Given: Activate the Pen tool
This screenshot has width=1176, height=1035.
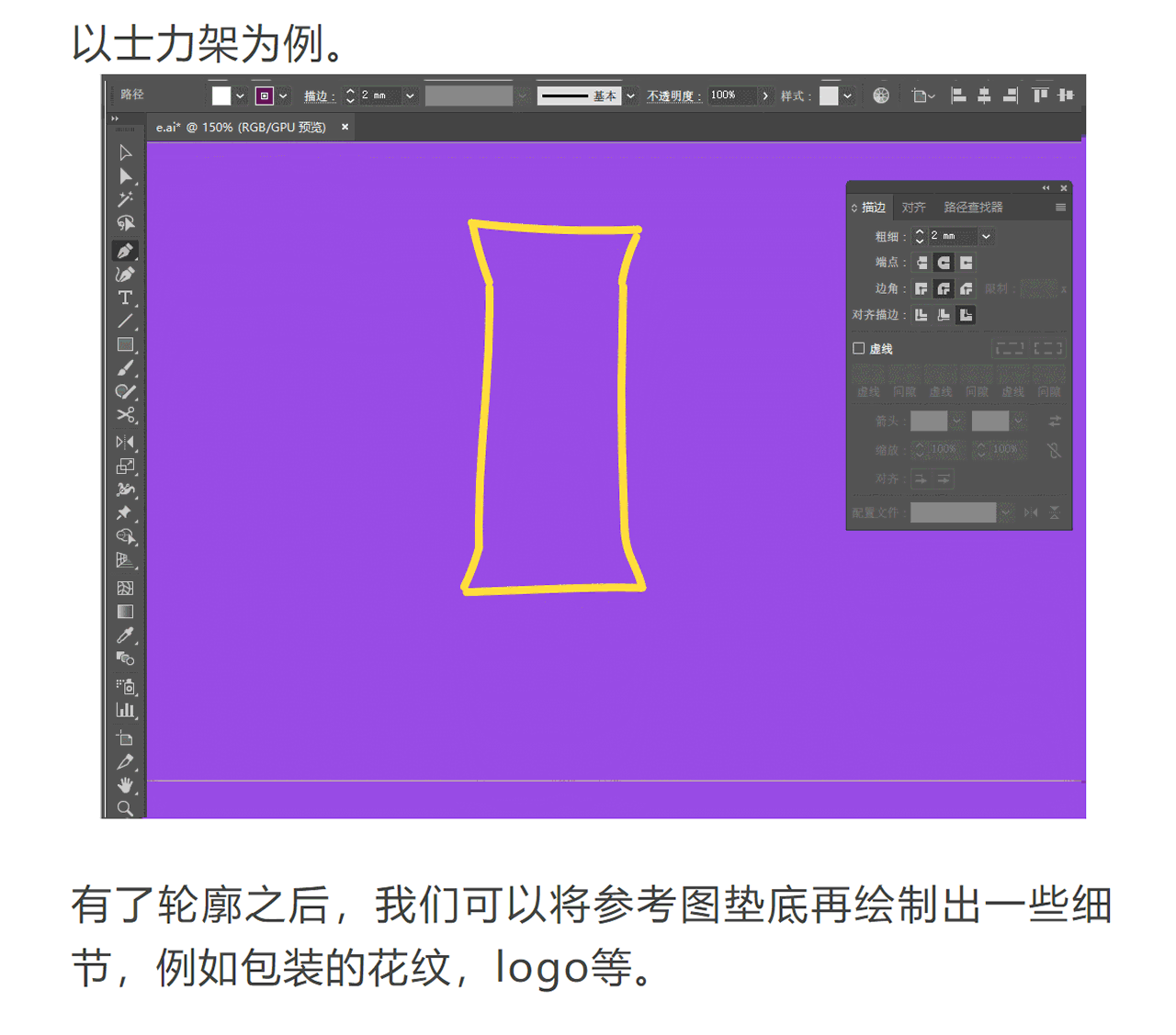Looking at the screenshot, I should [126, 251].
